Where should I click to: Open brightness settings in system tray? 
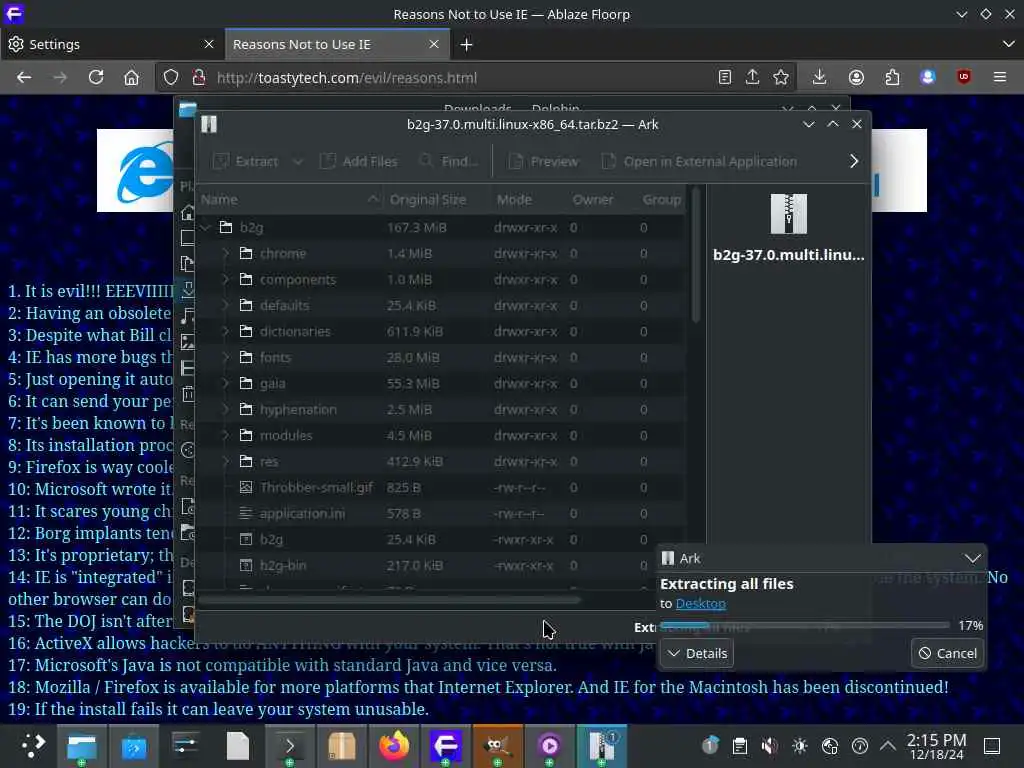point(799,745)
